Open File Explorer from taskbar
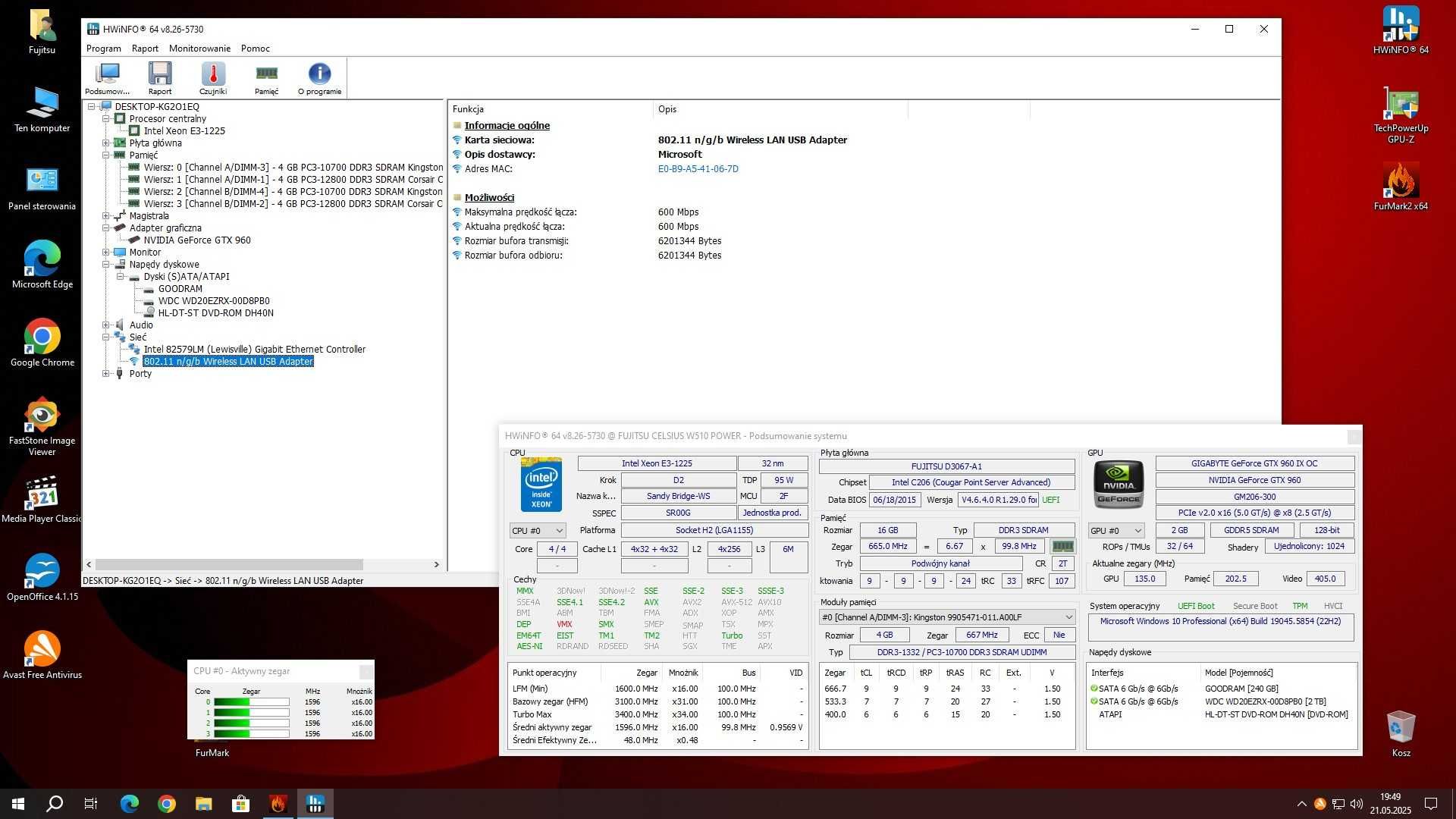Image resolution: width=1456 pixels, height=819 pixels. coord(203,804)
